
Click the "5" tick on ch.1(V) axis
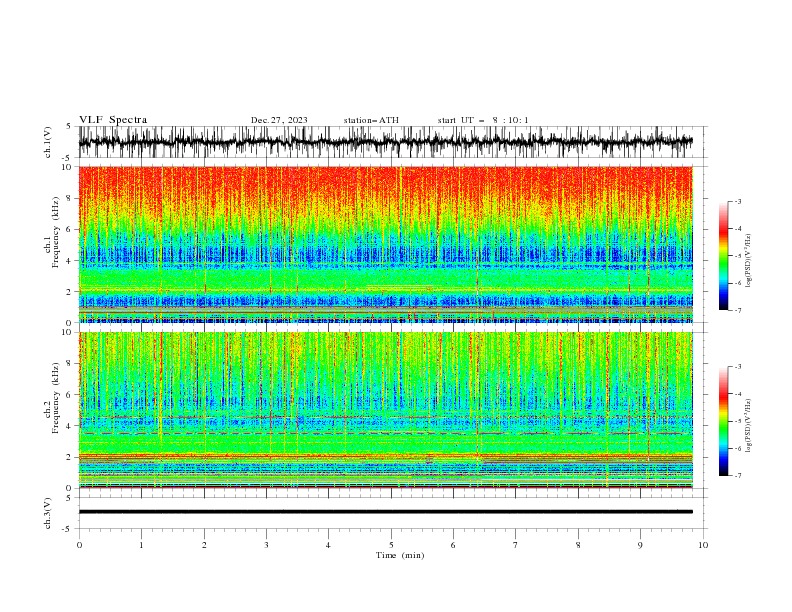coord(68,127)
